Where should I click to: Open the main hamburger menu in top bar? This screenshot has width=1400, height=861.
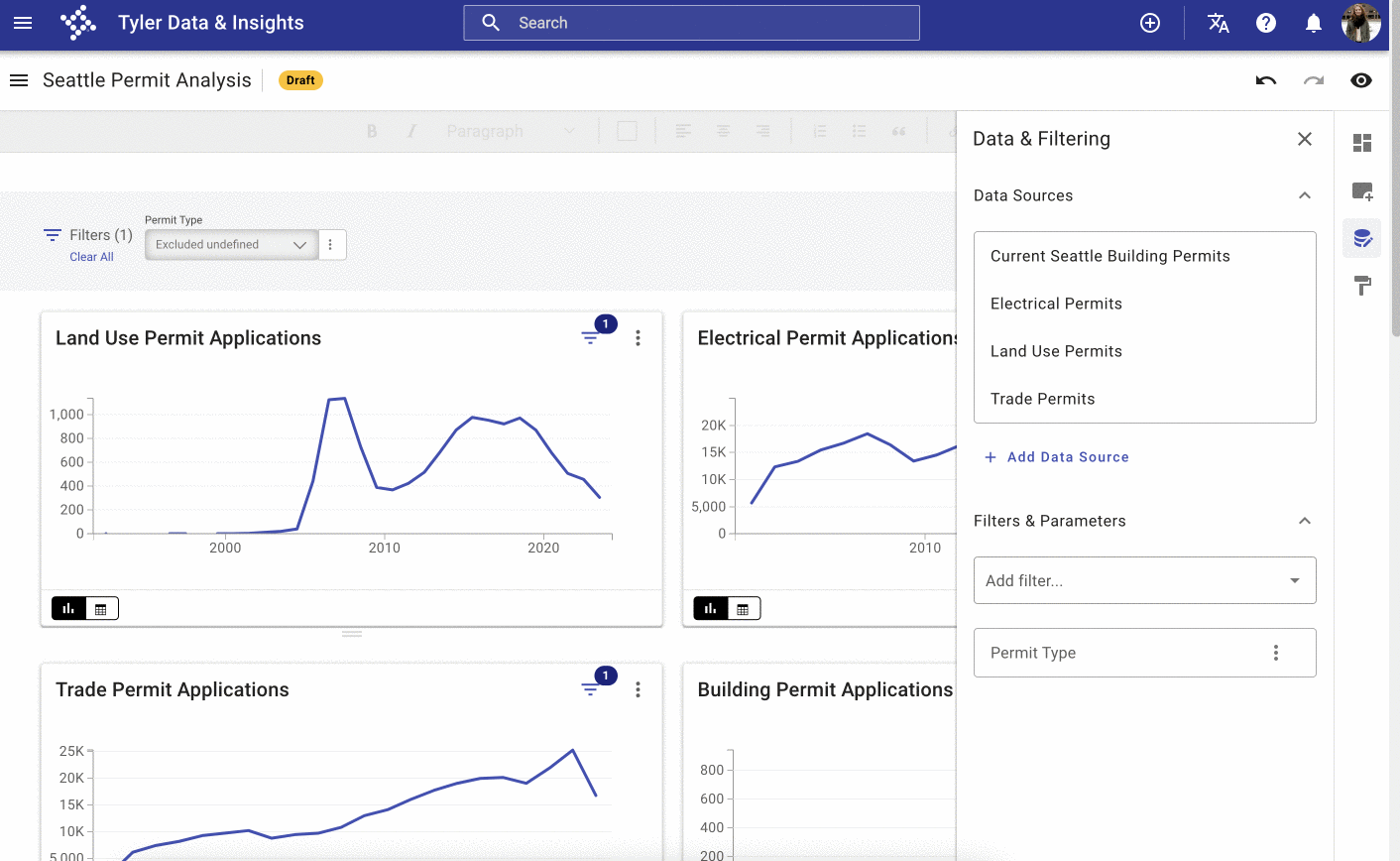[23, 23]
